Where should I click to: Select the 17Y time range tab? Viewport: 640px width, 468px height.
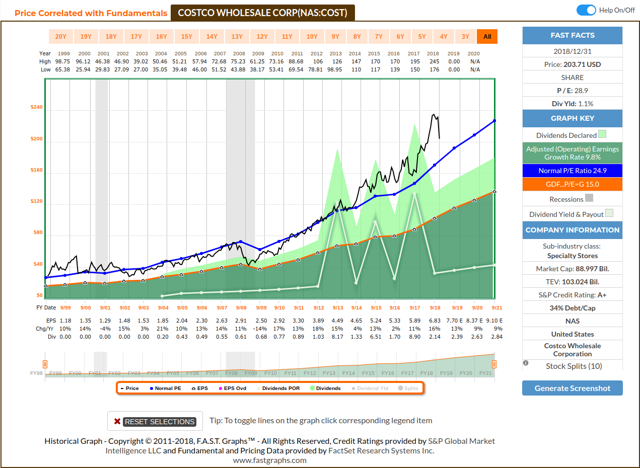136,36
